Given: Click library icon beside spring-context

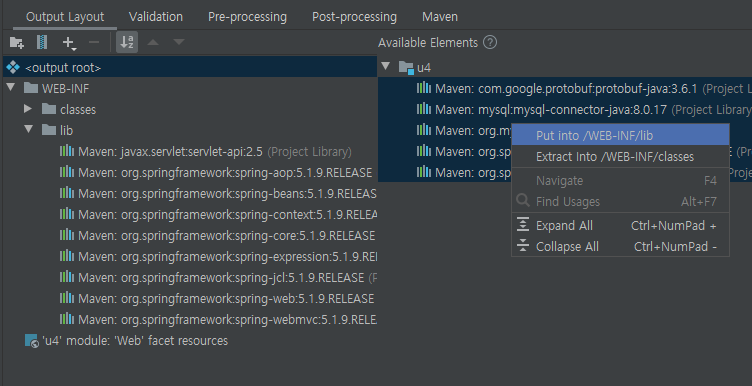Looking at the screenshot, I should [x=67, y=214].
